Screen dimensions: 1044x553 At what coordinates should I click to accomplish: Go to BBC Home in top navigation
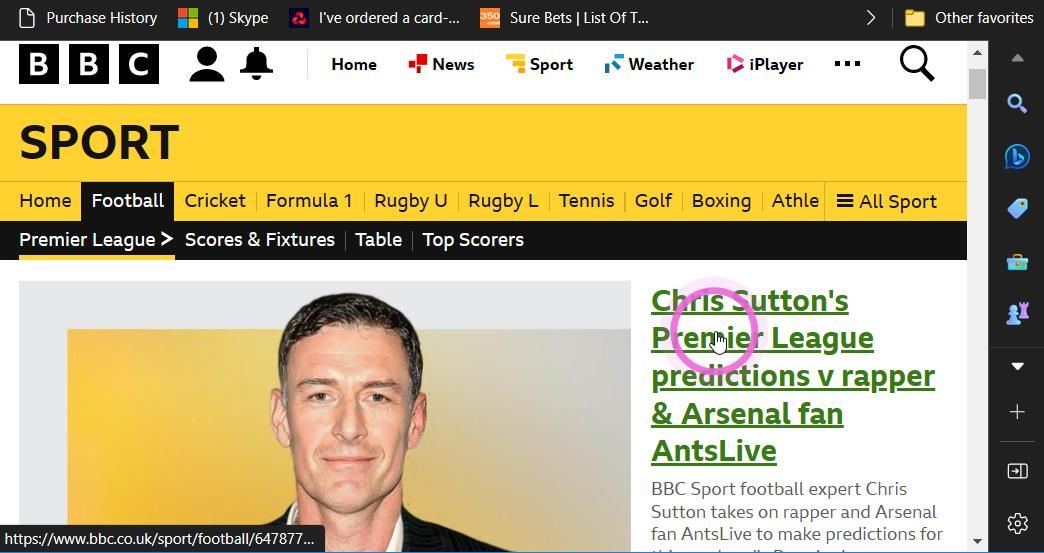[354, 65]
